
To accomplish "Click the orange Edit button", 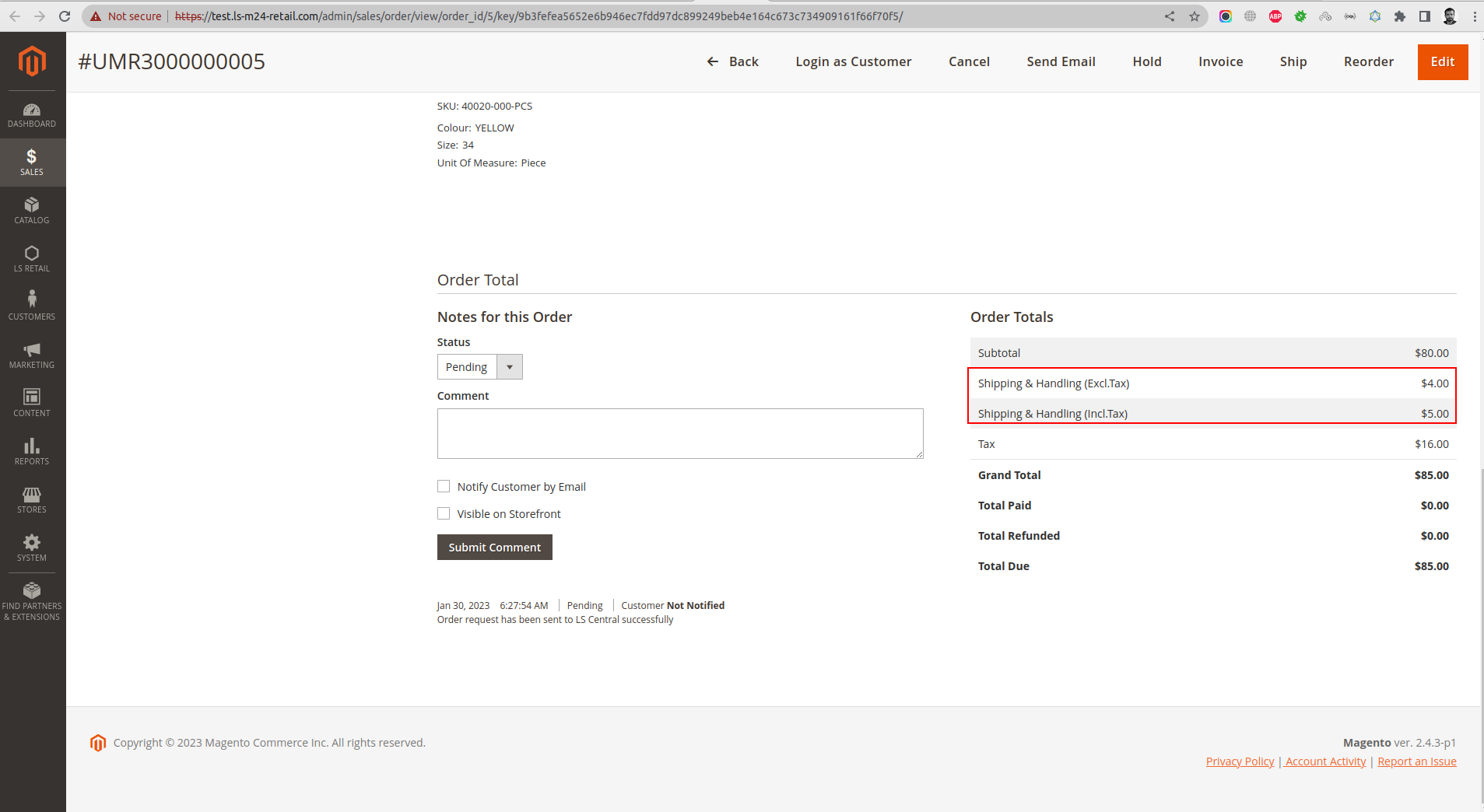I will coord(1442,62).
